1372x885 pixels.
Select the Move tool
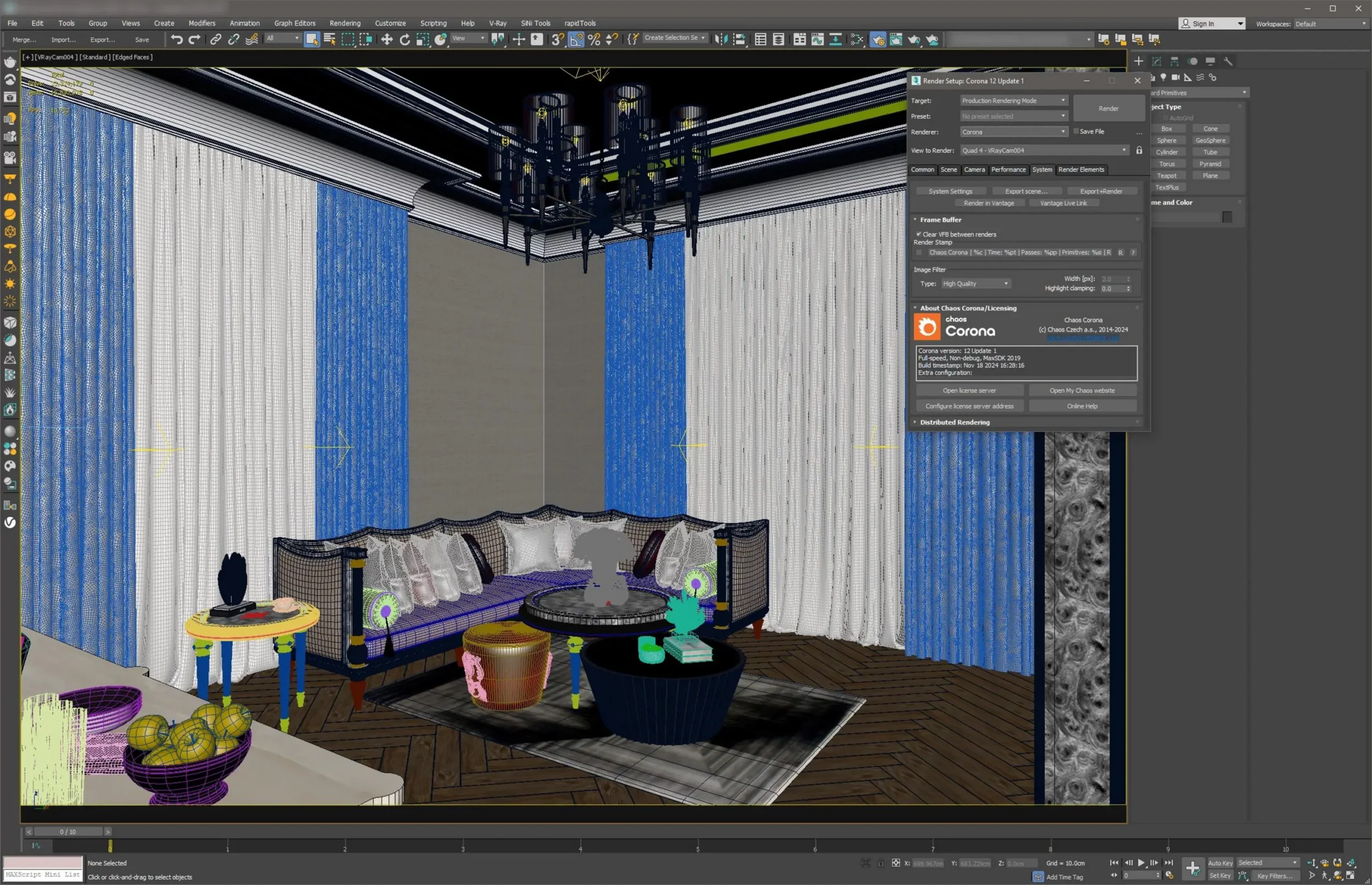coord(386,39)
